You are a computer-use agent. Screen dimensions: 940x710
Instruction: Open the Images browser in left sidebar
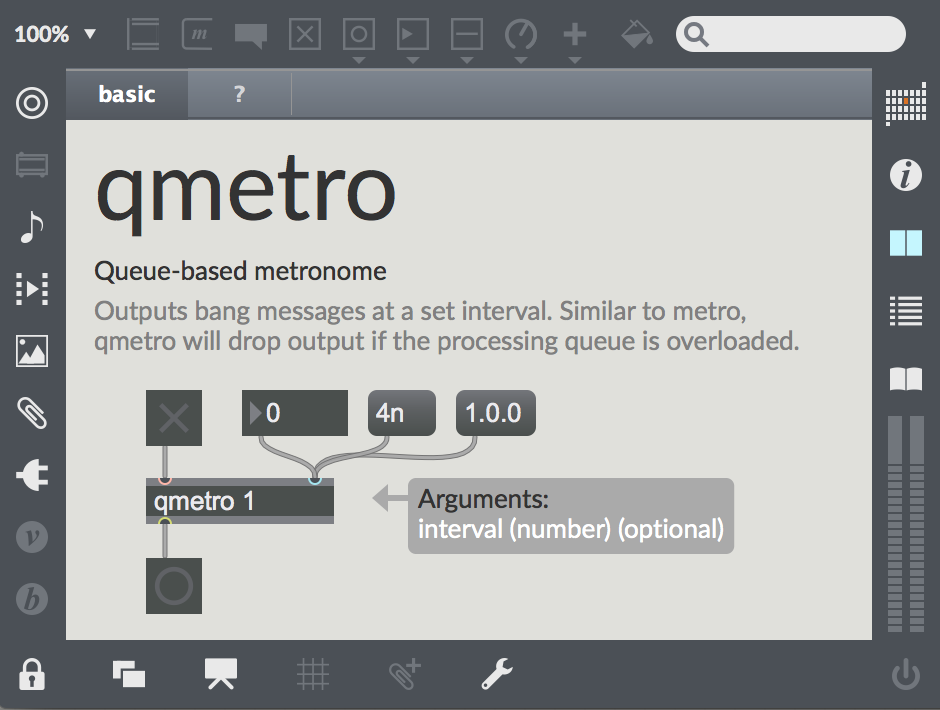pos(32,351)
